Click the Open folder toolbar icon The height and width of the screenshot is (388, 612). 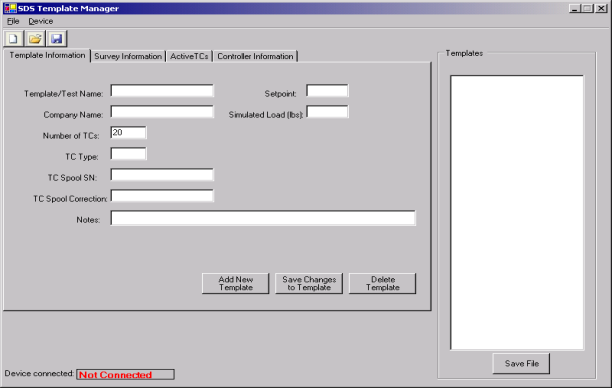(35, 39)
